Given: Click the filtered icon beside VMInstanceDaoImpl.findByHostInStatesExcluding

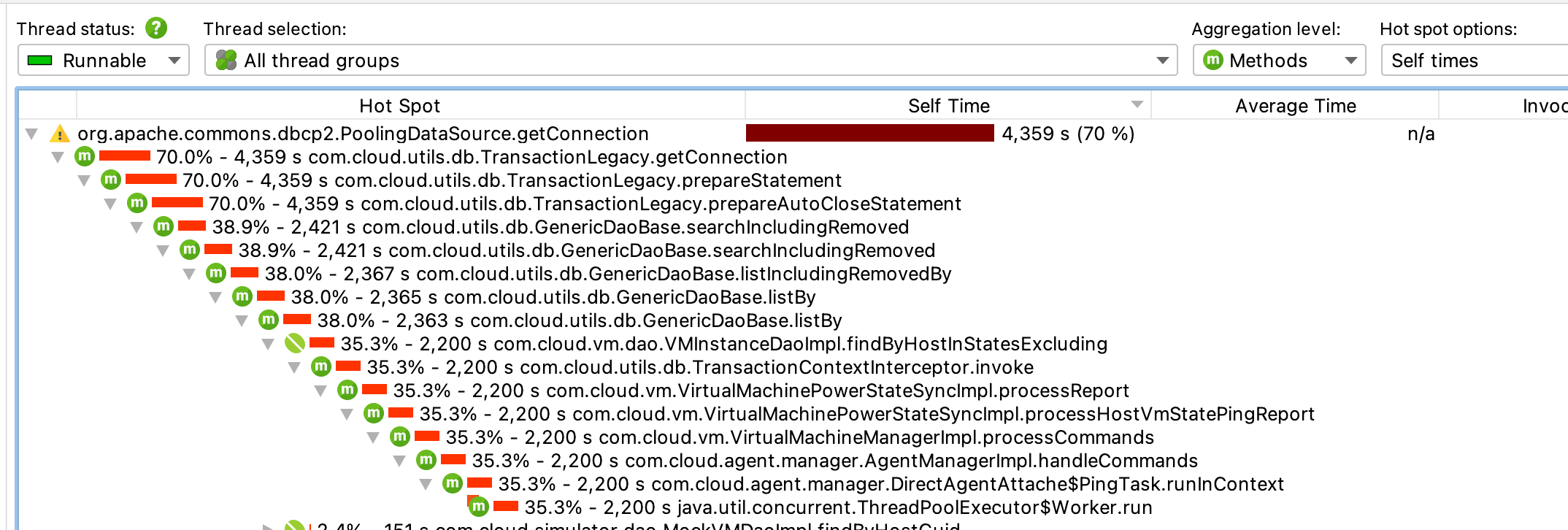Looking at the screenshot, I should (294, 344).
